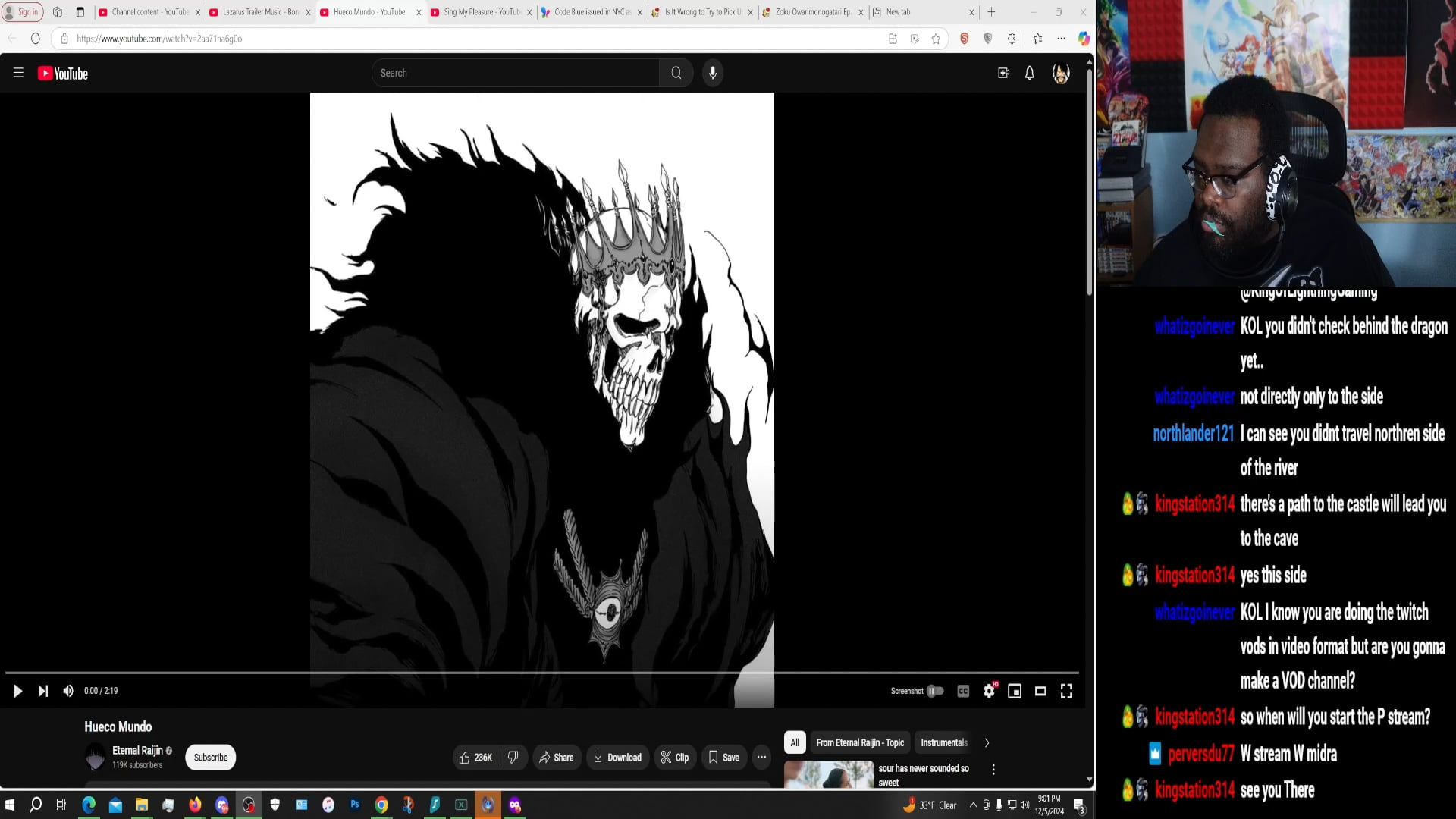The image size is (1456, 819).
Task: Select the All filter chip
Action: point(795,742)
